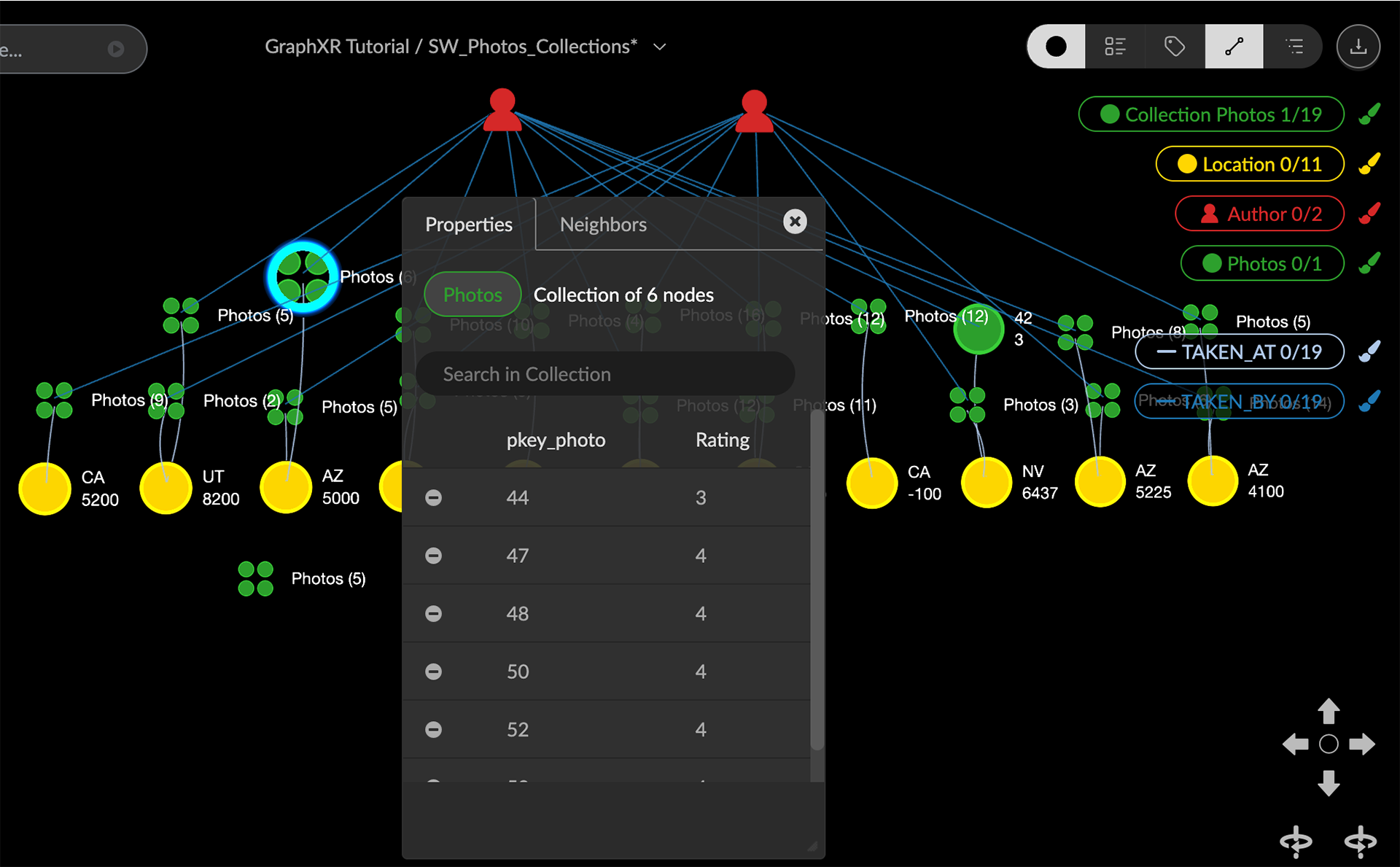This screenshot has width=1400, height=867.
Task: Click yellow paintbrush beside Location legend
Action: click(1369, 164)
